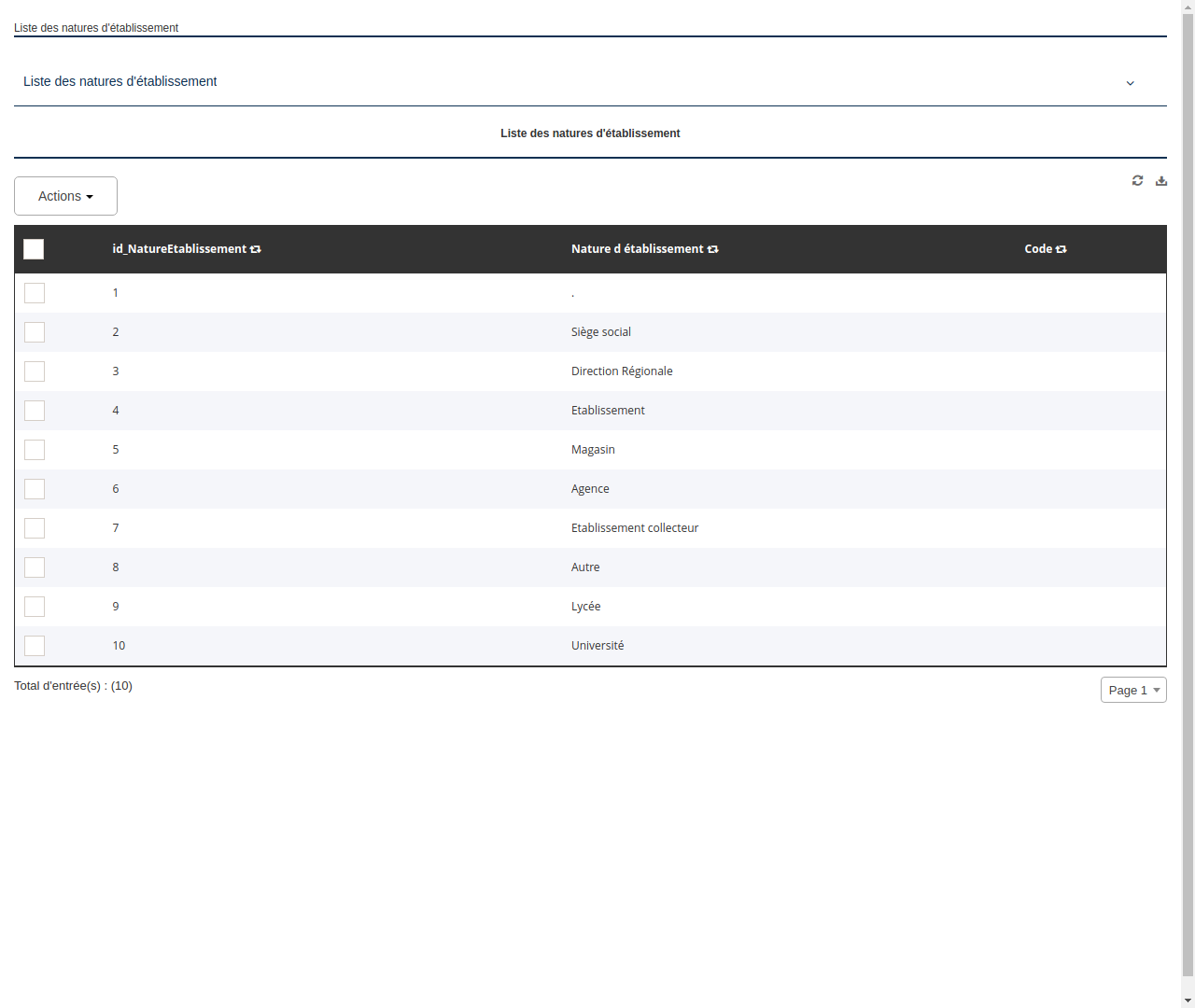Select the checkbox for row Université
This screenshot has height=1008, width=1195.
point(34,645)
